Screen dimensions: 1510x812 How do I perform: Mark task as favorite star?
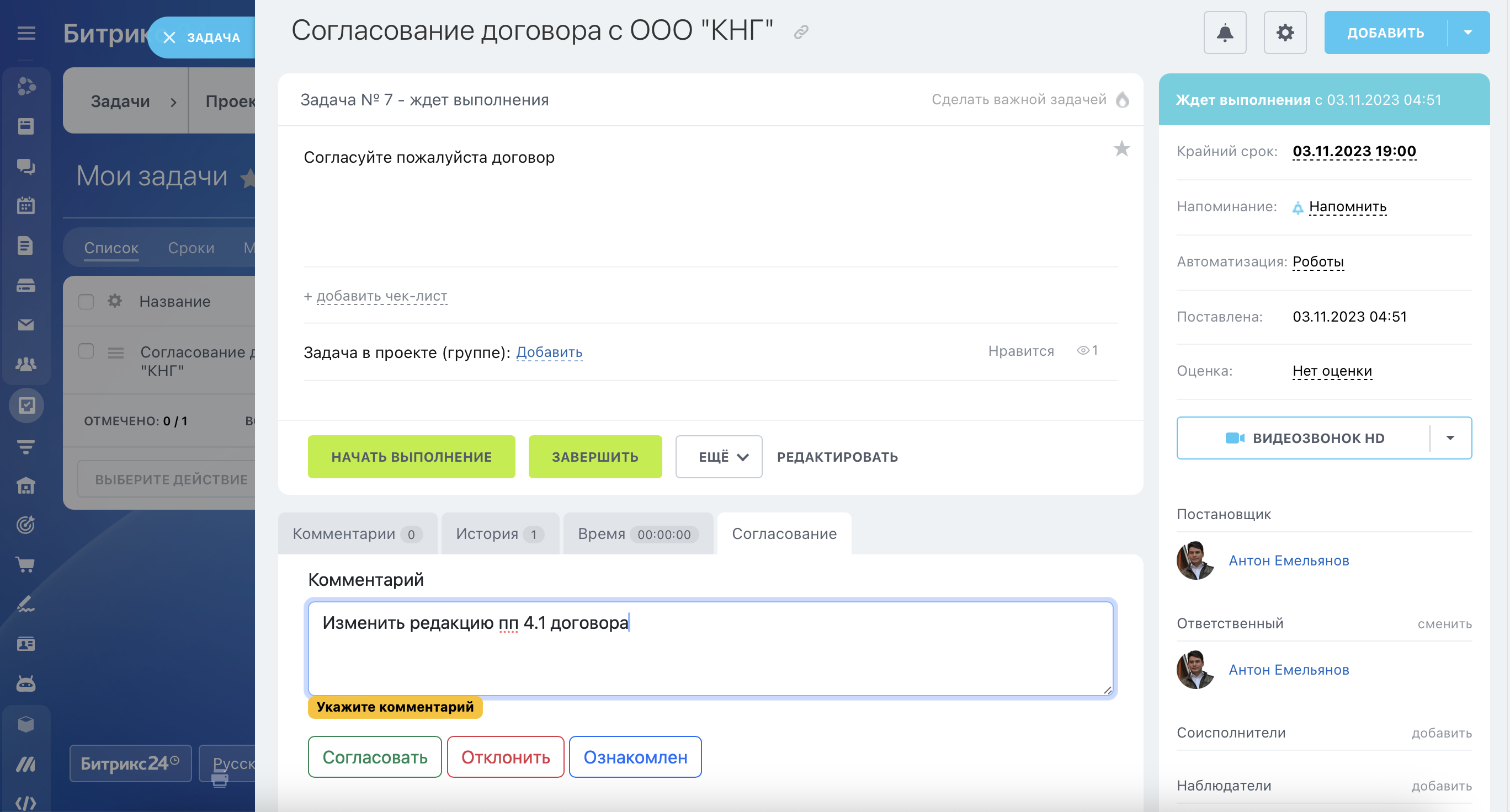click(1121, 149)
